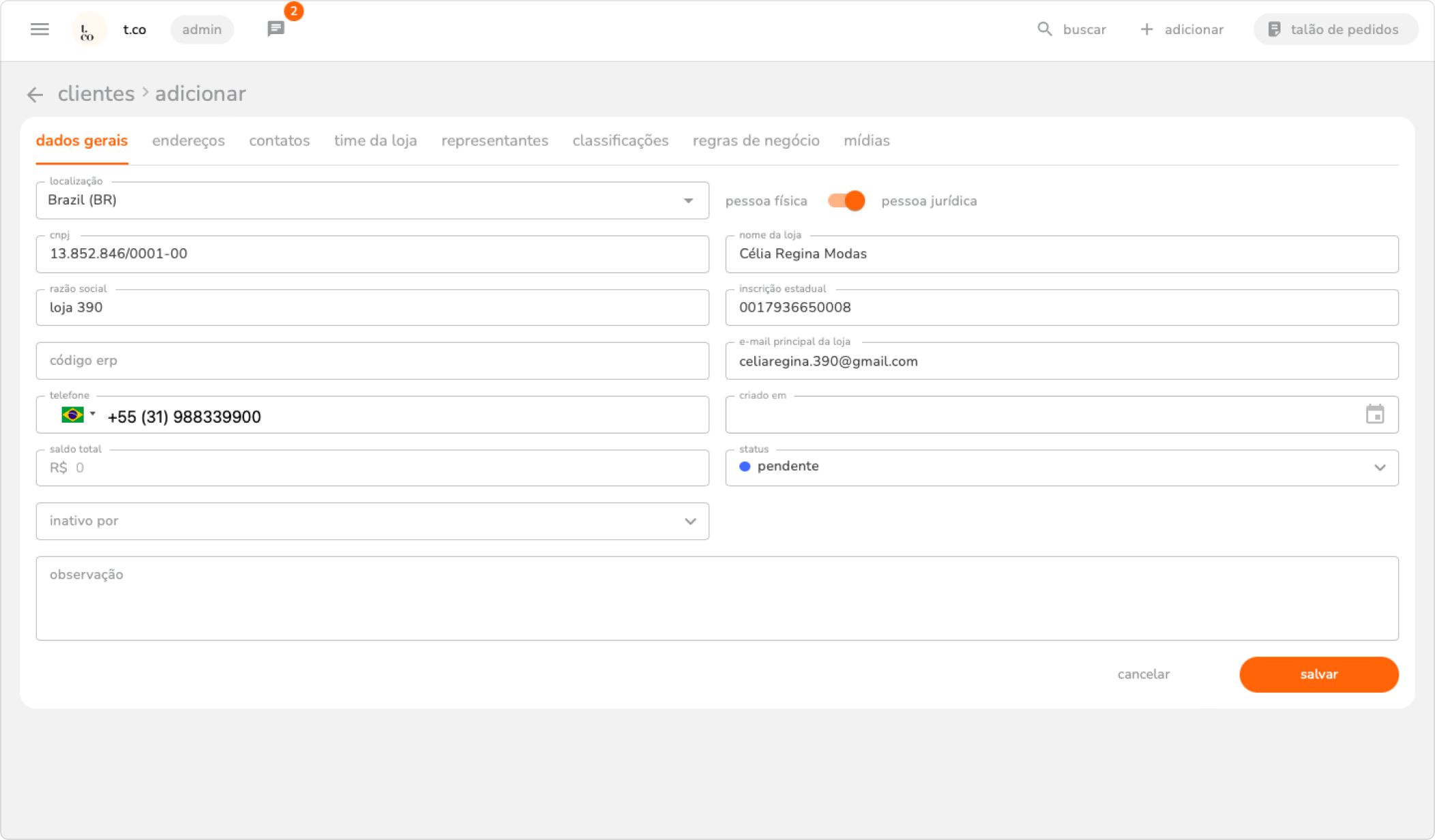
Task: Expand the inativo por dropdown
Action: [x=690, y=522]
